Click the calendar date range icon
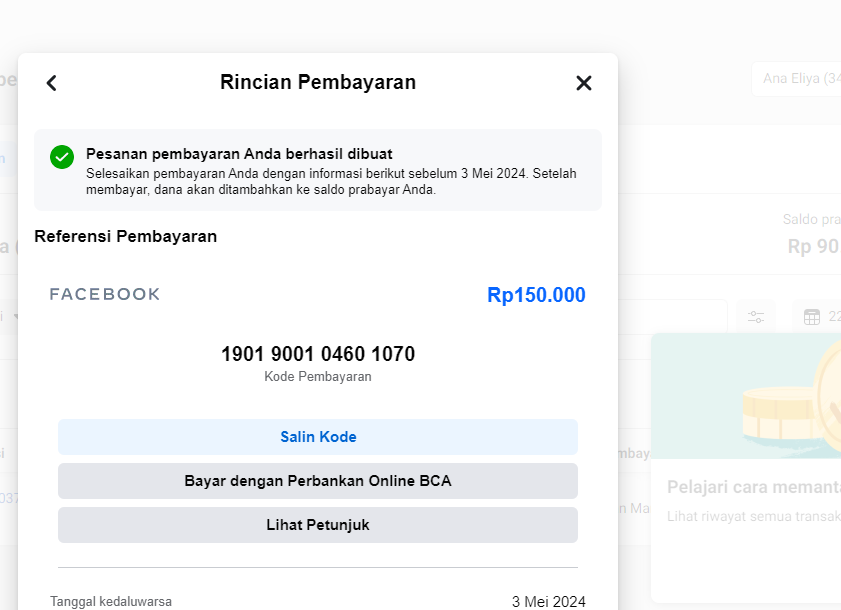 tap(812, 317)
